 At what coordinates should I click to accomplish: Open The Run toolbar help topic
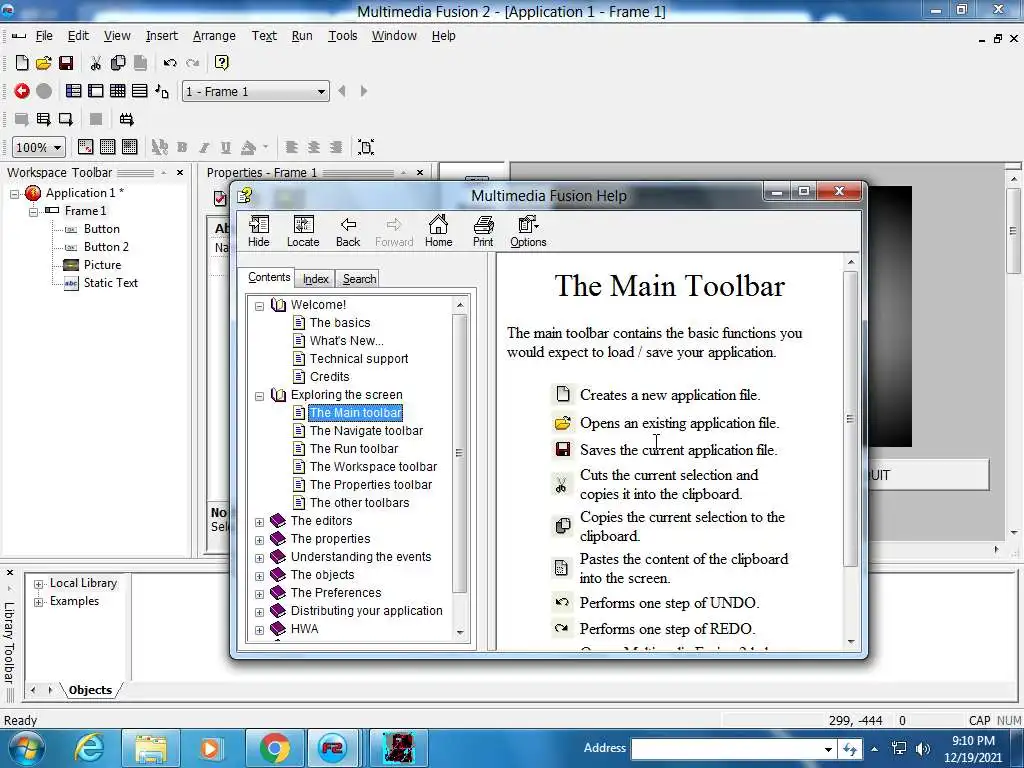click(x=353, y=449)
